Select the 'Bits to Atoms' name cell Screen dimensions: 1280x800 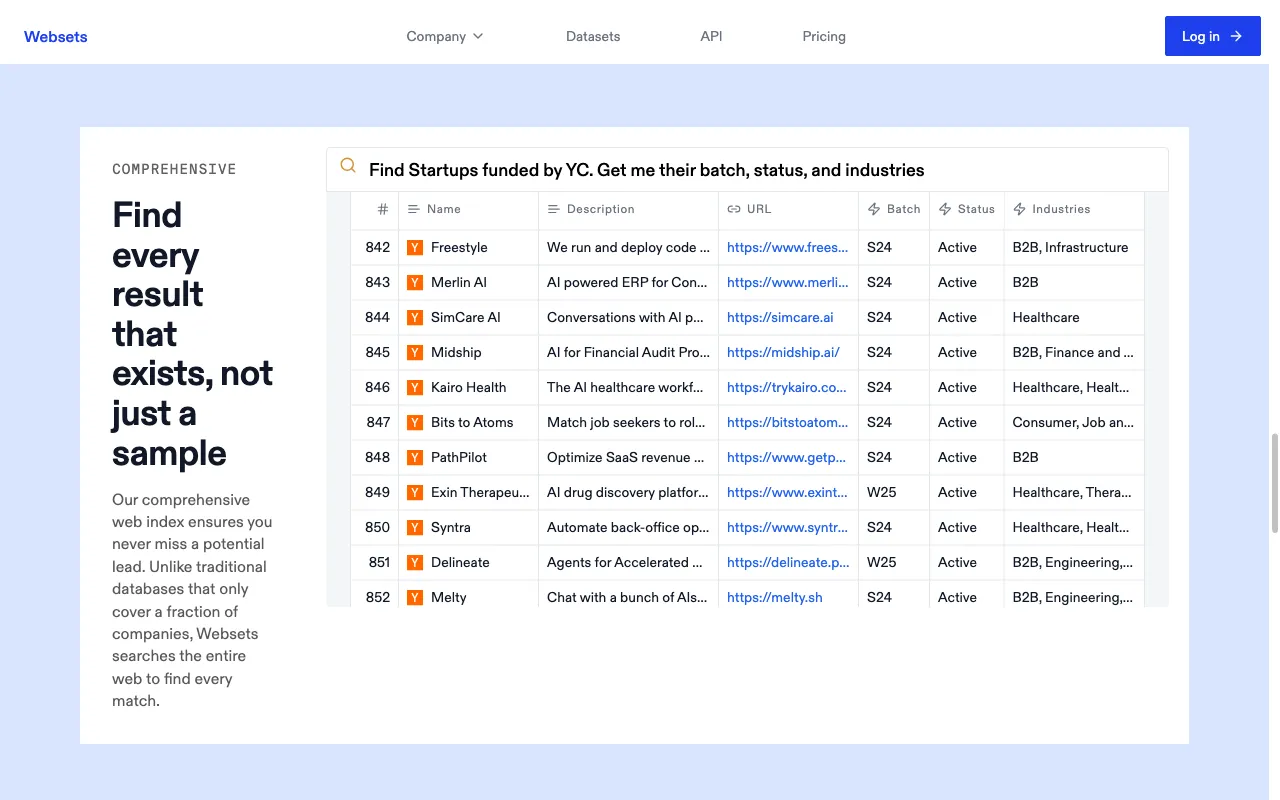[x=468, y=422]
